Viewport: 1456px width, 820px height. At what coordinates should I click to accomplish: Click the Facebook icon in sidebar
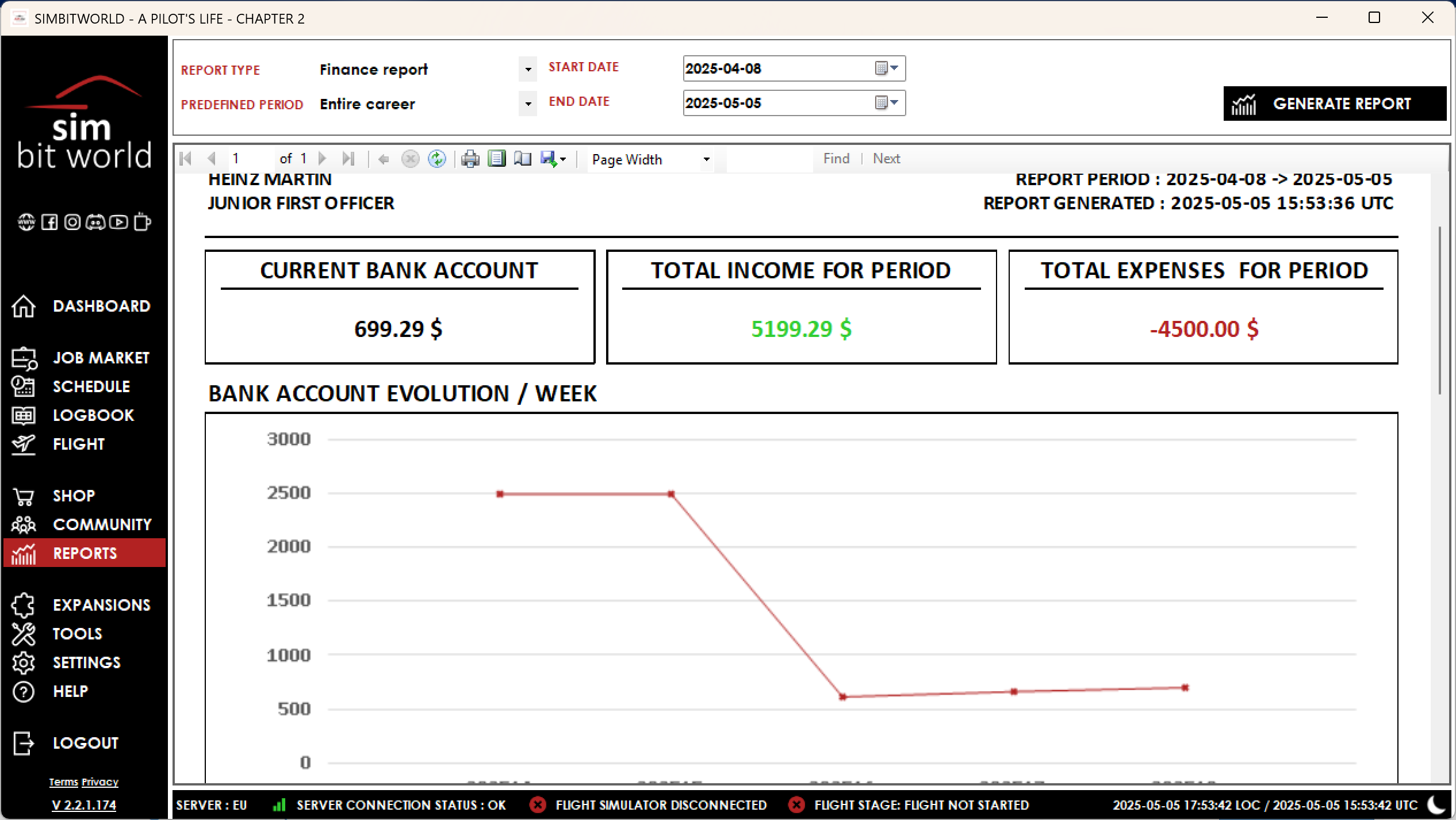[49, 222]
